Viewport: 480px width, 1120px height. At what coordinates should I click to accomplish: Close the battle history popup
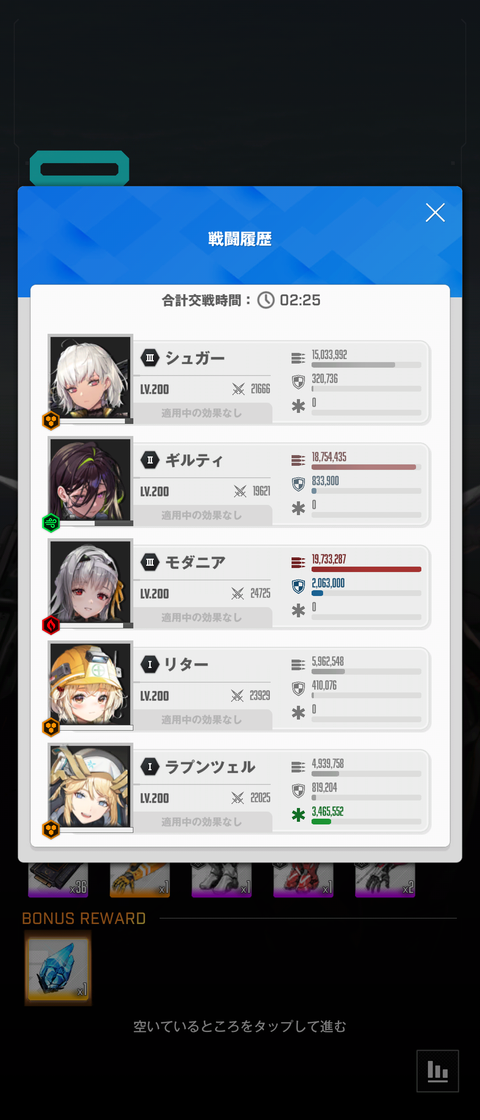click(435, 212)
